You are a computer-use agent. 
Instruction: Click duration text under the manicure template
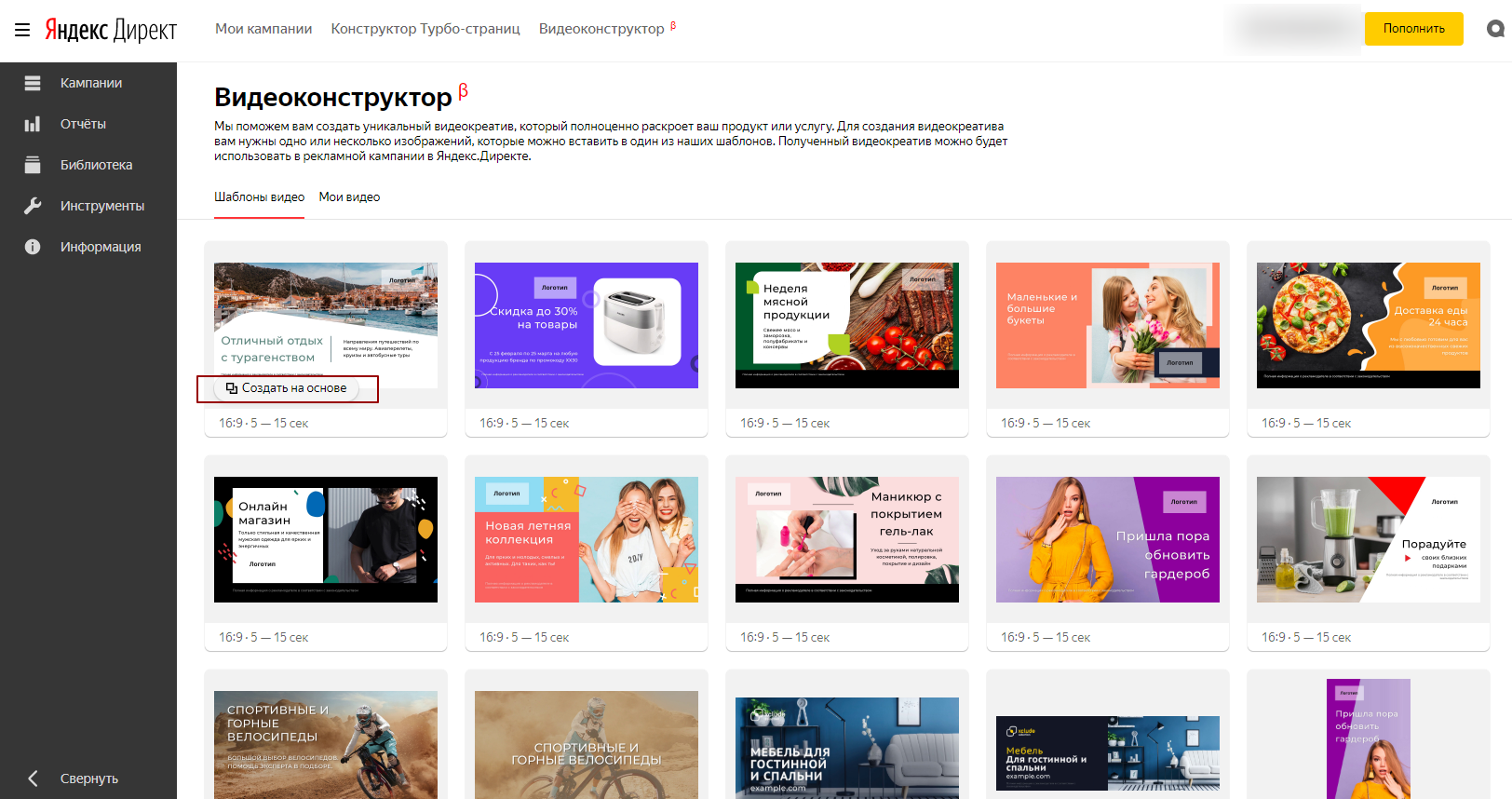(785, 637)
